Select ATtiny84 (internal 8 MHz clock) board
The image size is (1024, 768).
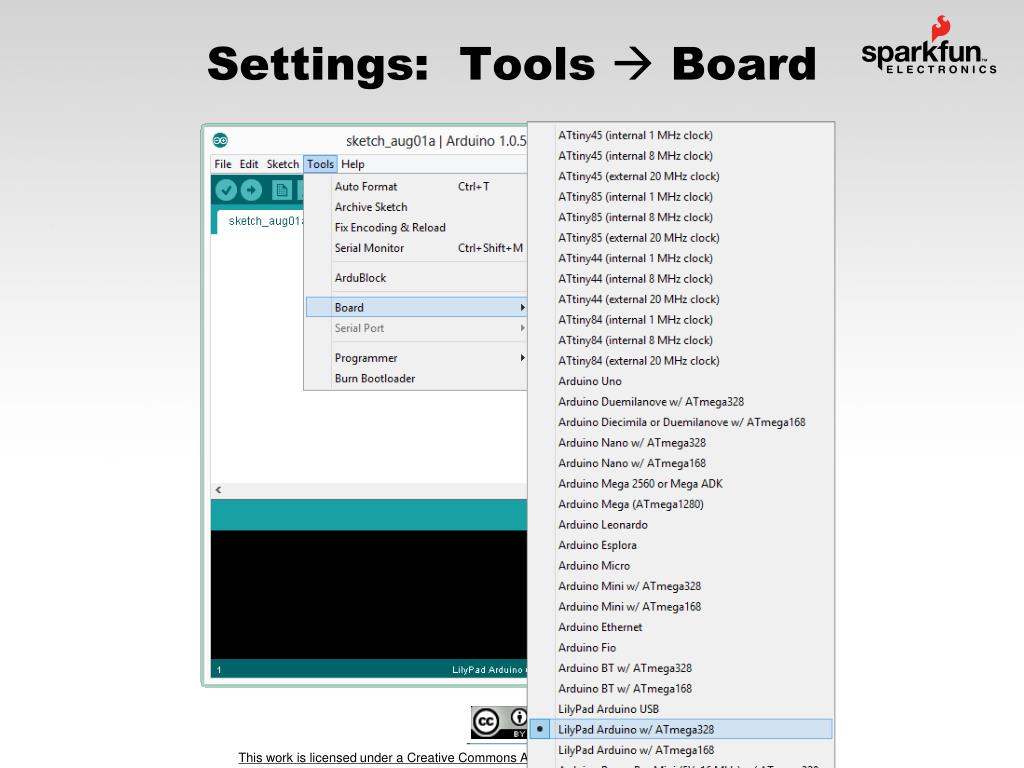coord(681,340)
